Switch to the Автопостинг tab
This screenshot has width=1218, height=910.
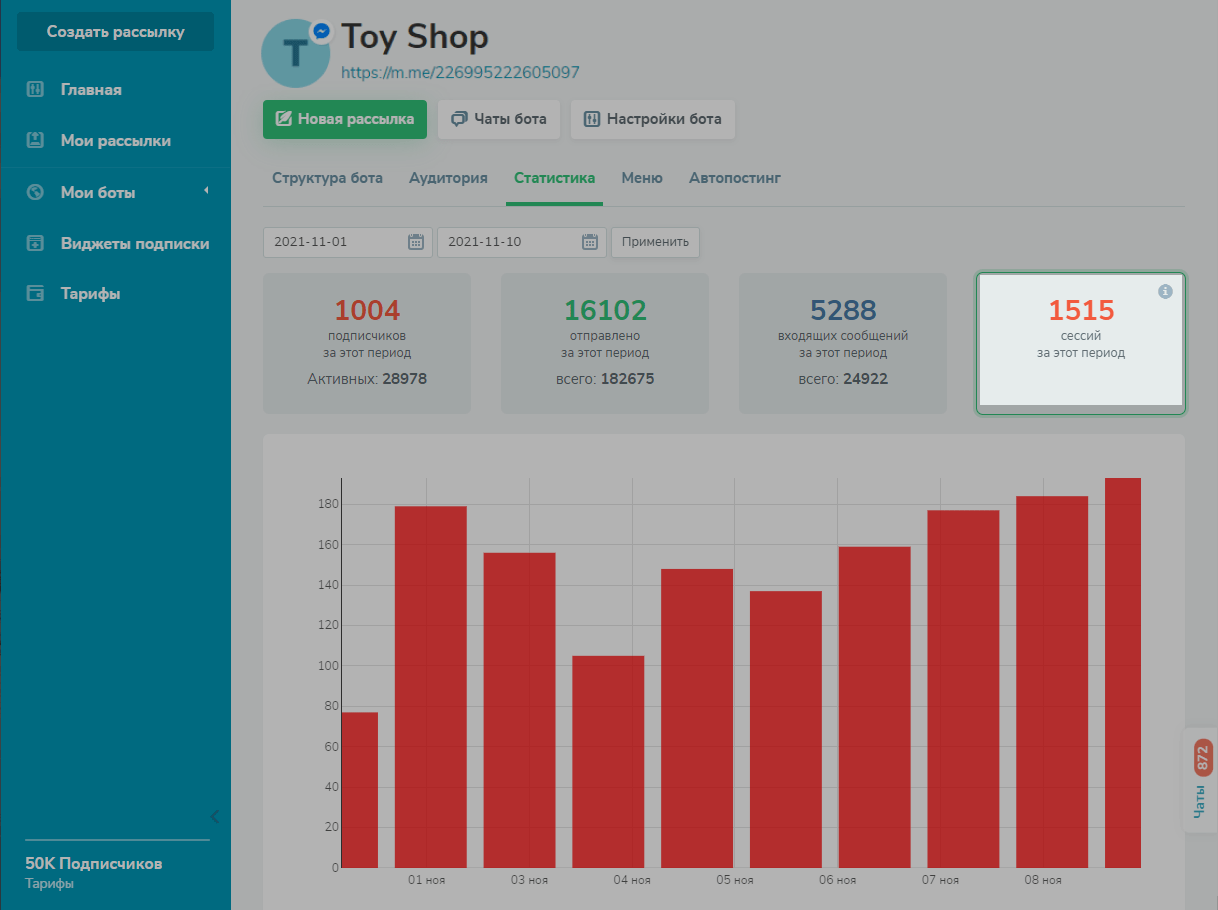pyautogui.click(x=735, y=178)
